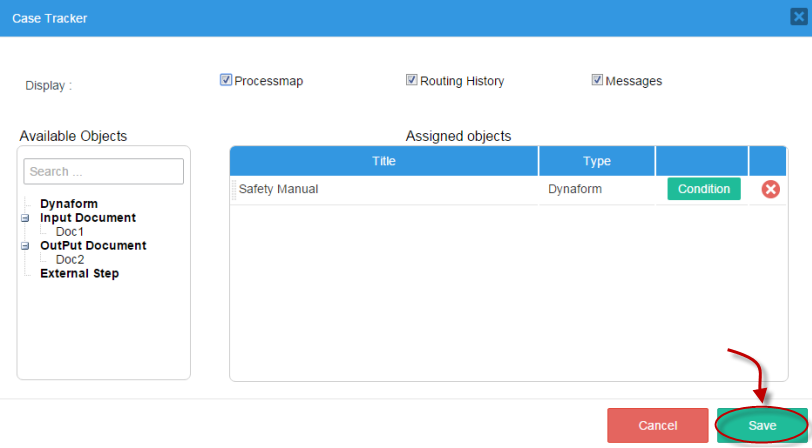Select Dynaform in Available Objects tree
The height and width of the screenshot is (448, 812).
click(x=69, y=204)
